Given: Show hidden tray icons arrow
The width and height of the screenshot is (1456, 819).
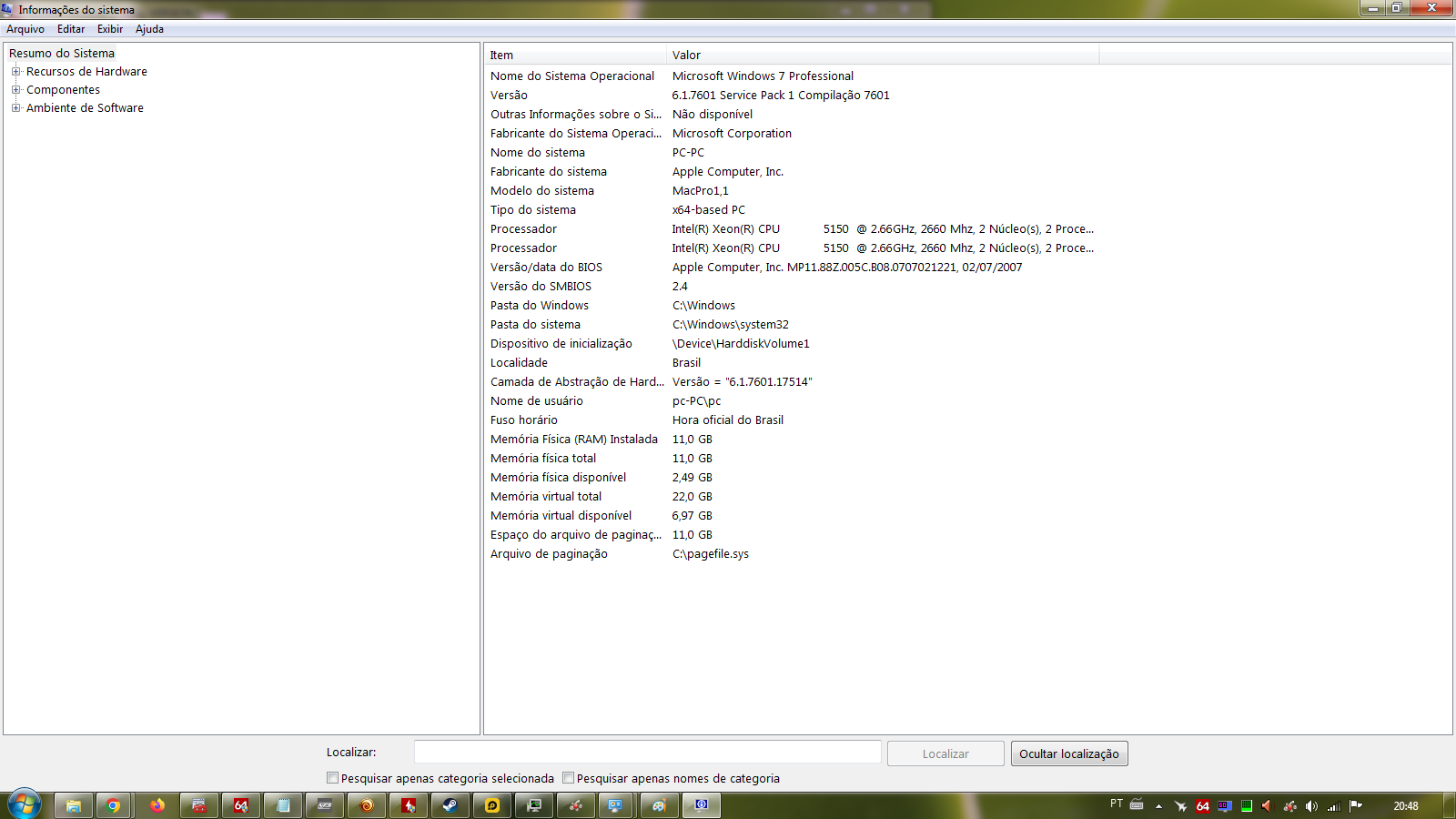Looking at the screenshot, I should (x=1158, y=806).
